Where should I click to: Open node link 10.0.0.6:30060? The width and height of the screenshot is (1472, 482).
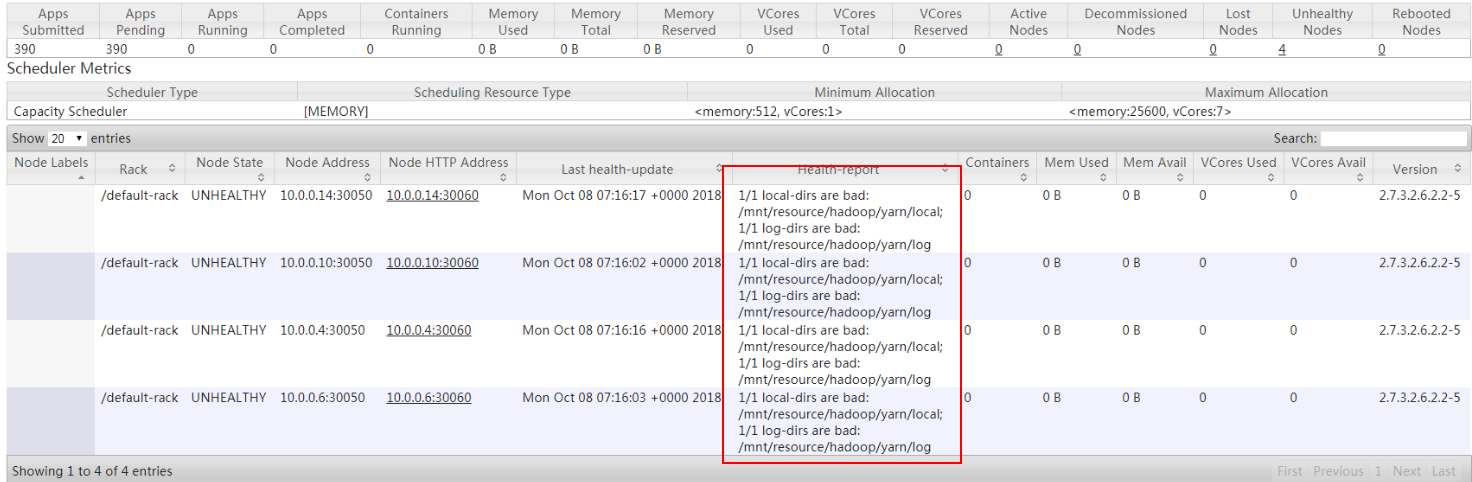[x=429, y=397]
